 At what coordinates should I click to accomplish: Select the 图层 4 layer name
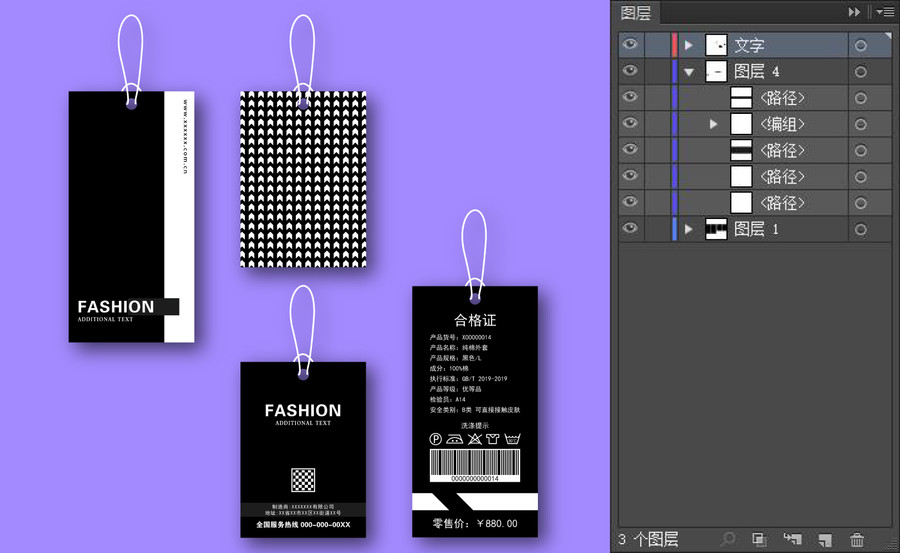tap(757, 72)
